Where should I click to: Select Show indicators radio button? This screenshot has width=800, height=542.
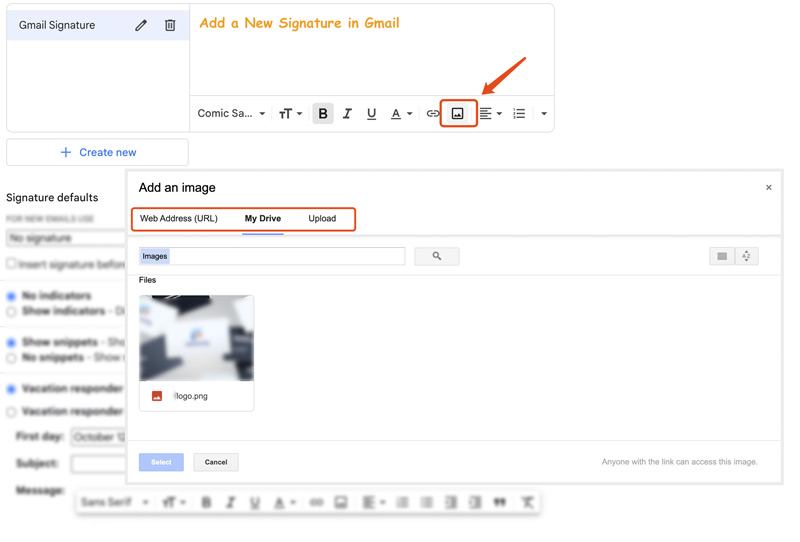pyautogui.click(x=11, y=311)
